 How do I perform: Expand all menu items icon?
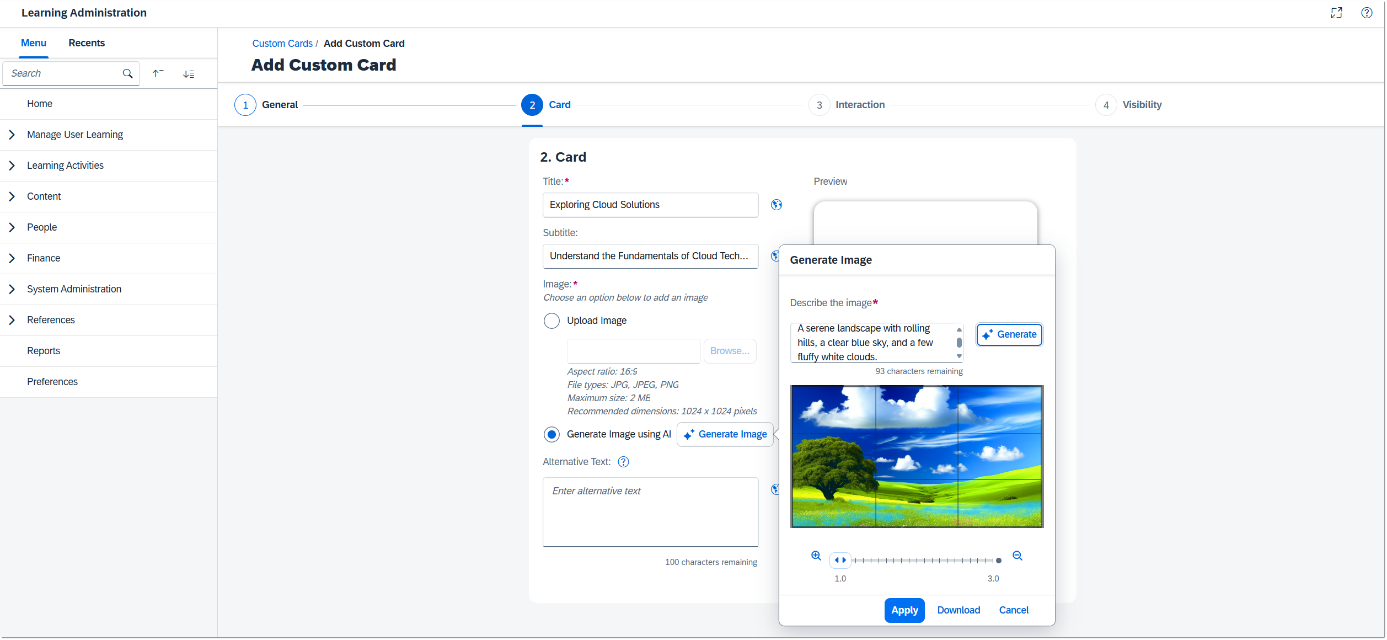pos(188,73)
